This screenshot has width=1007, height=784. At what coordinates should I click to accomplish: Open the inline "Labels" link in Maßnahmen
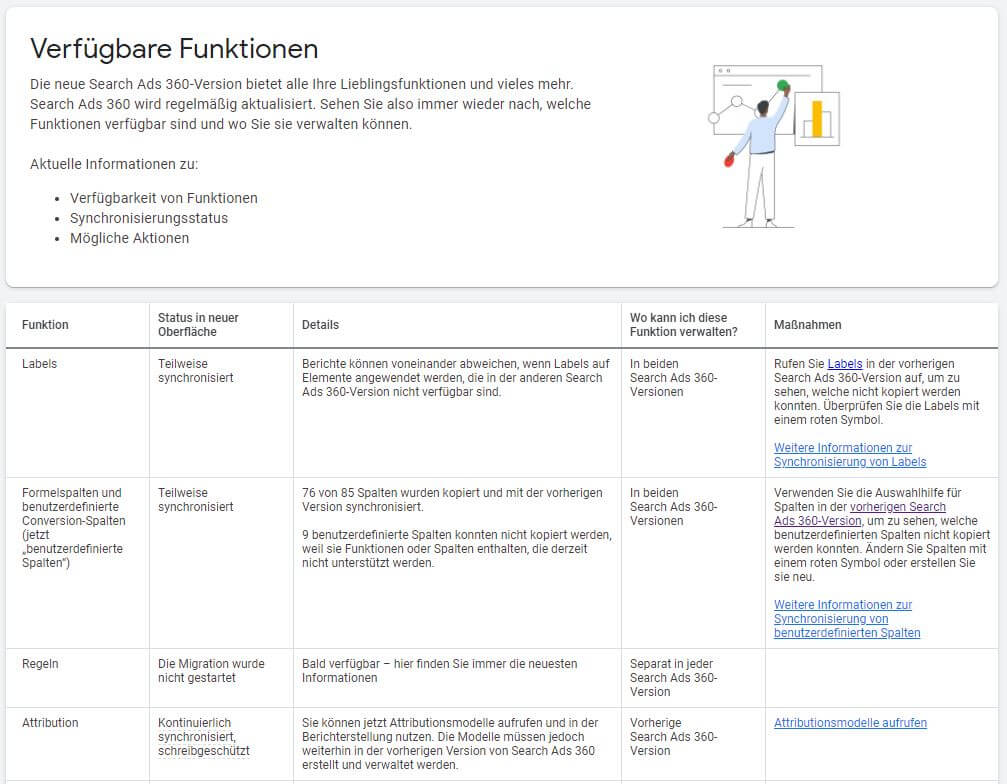coord(844,364)
